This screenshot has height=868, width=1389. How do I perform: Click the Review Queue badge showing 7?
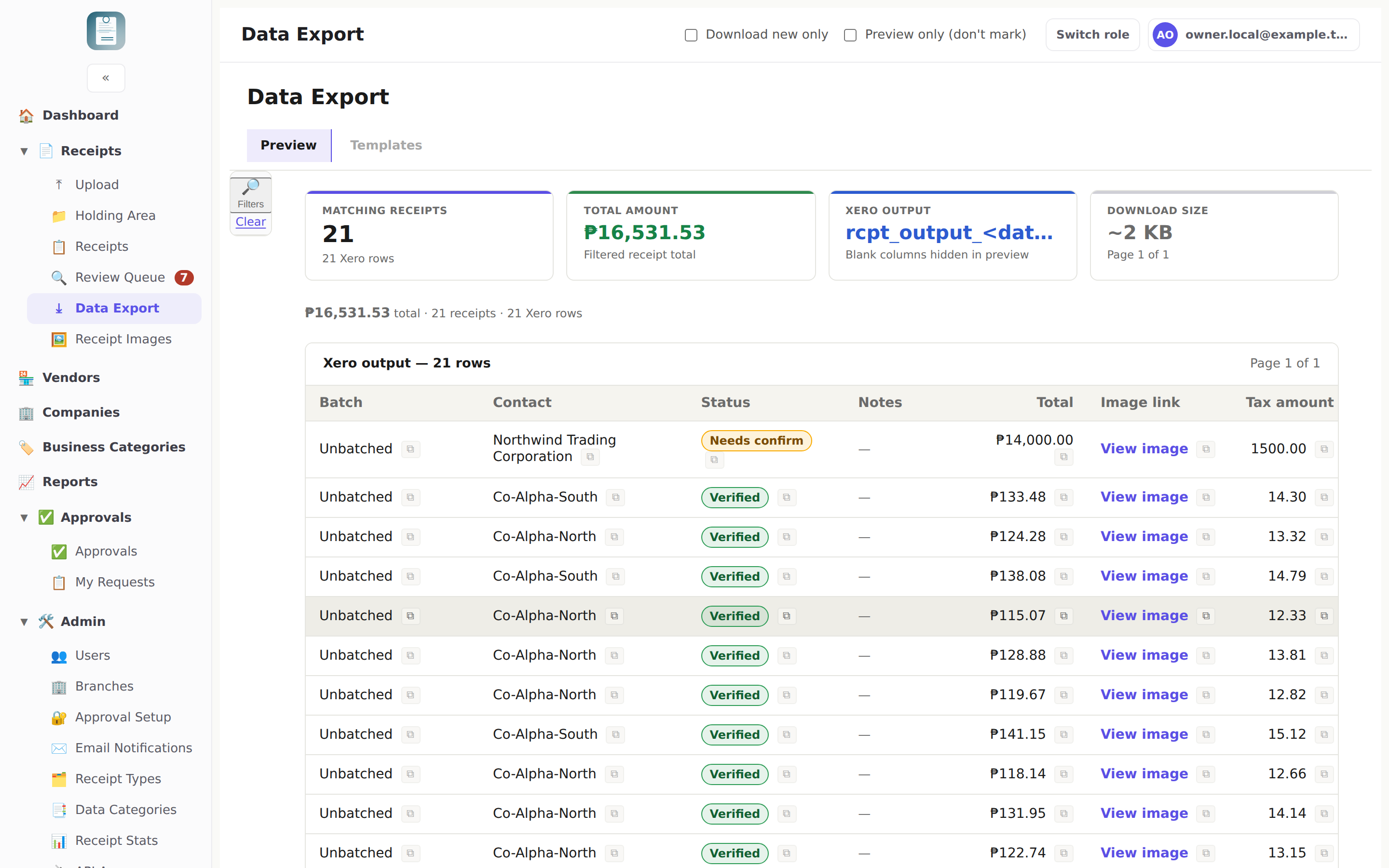[x=184, y=278]
